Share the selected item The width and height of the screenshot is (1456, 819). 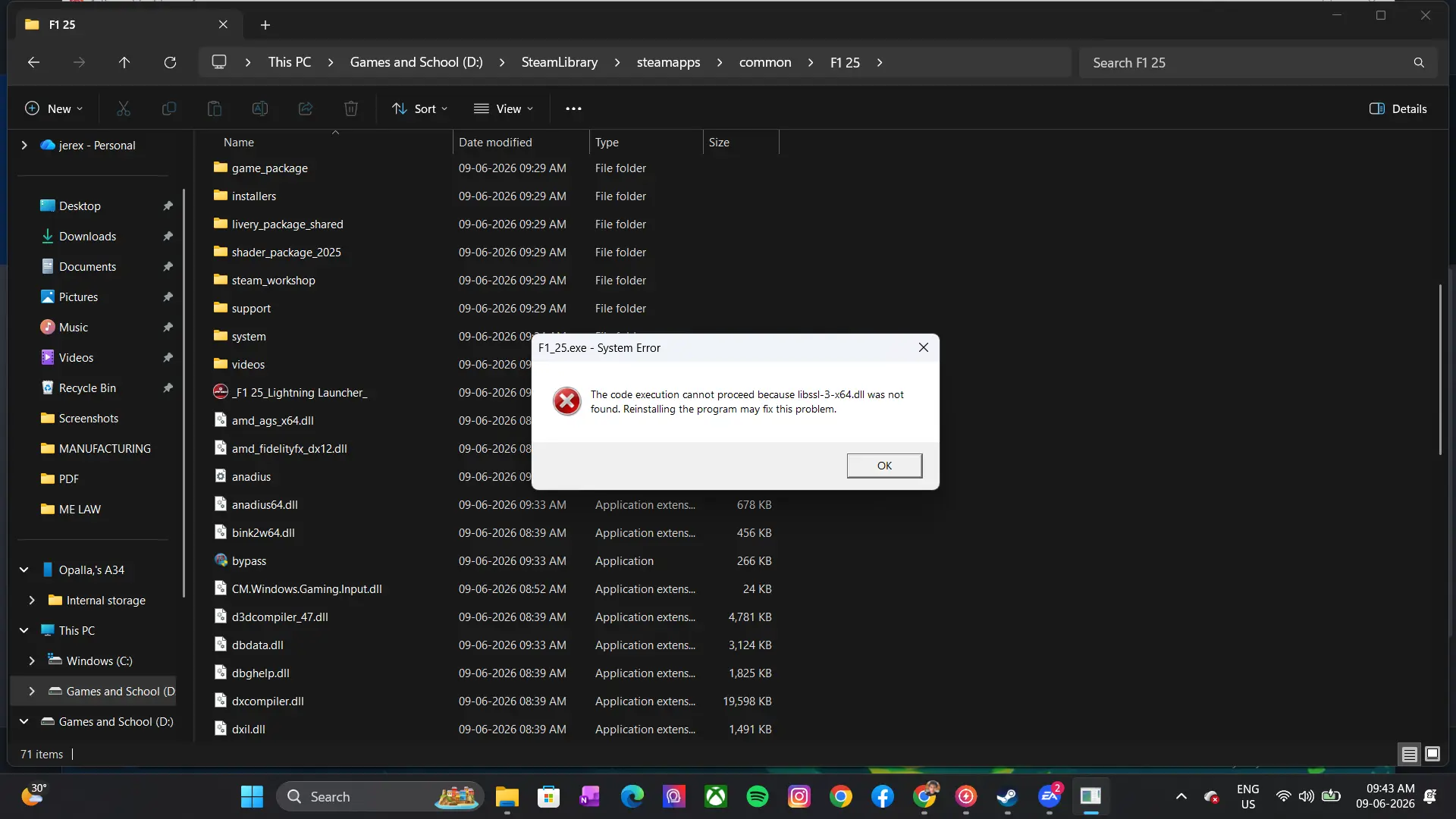(x=306, y=108)
